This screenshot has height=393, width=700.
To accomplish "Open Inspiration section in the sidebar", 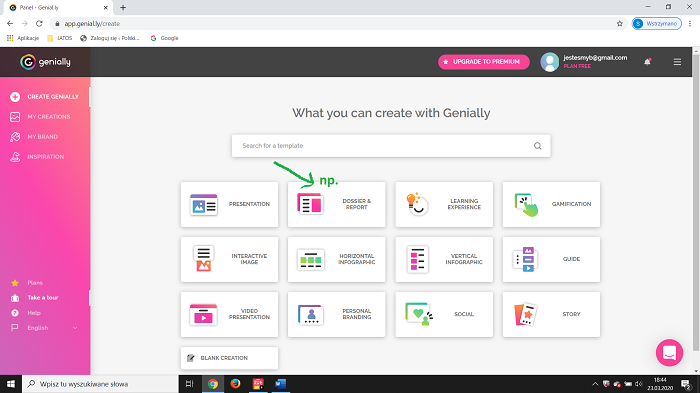I will tap(45, 157).
